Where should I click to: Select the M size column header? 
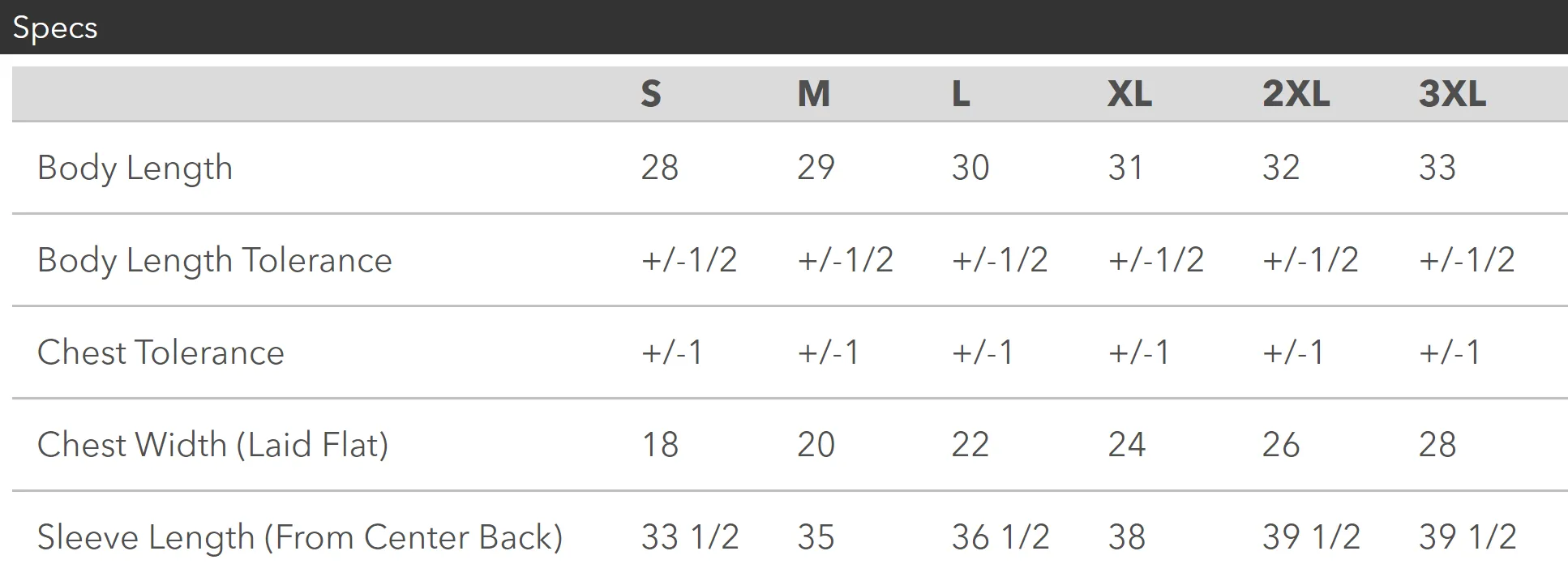click(x=814, y=94)
